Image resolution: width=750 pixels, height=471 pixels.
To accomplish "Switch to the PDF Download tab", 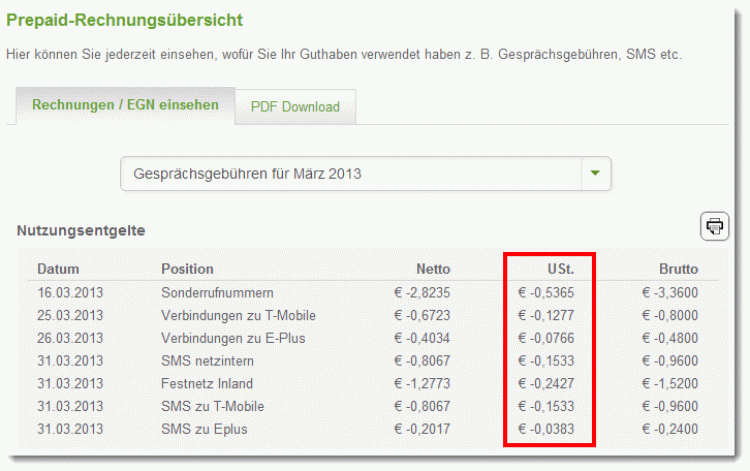I will point(295,106).
